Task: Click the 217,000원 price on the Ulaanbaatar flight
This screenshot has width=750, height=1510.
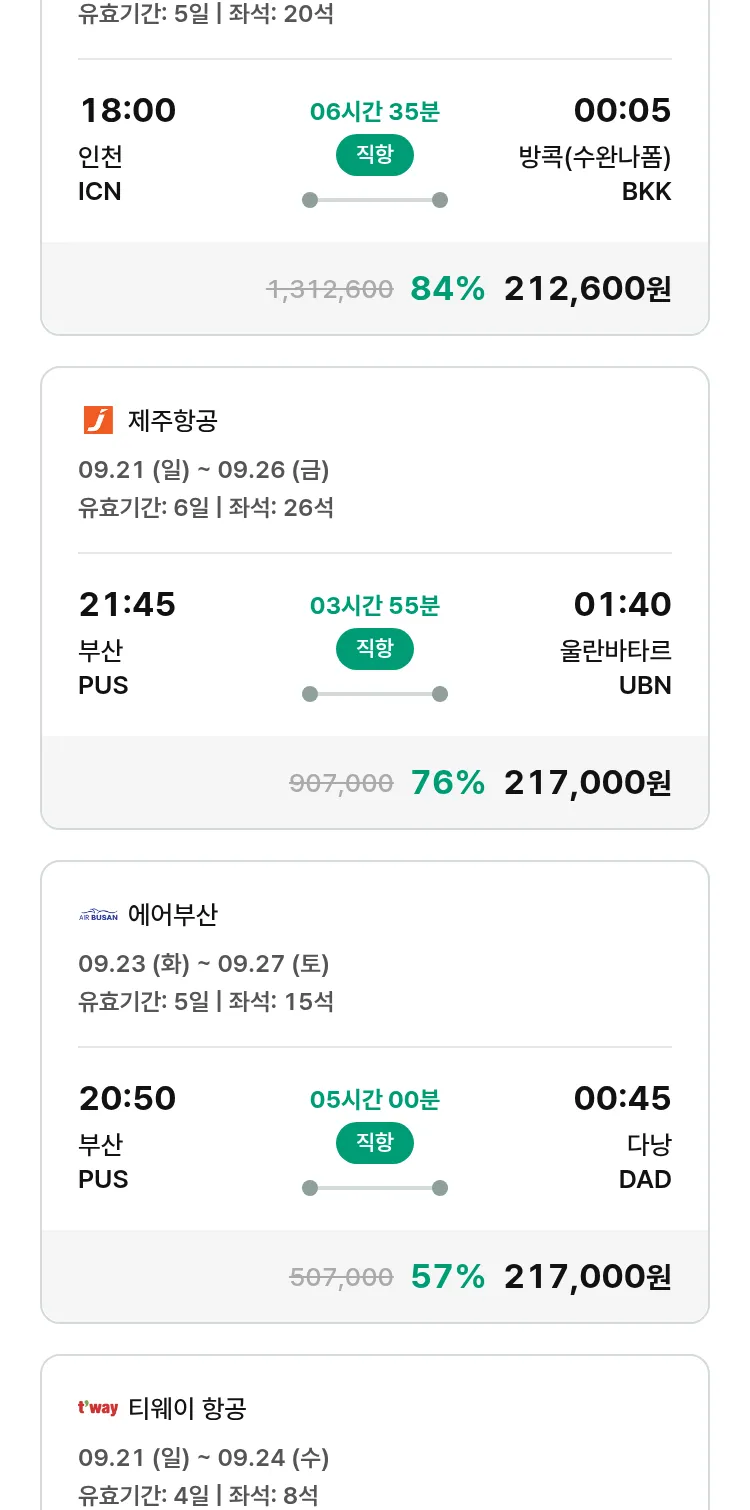Action: pyautogui.click(x=587, y=783)
